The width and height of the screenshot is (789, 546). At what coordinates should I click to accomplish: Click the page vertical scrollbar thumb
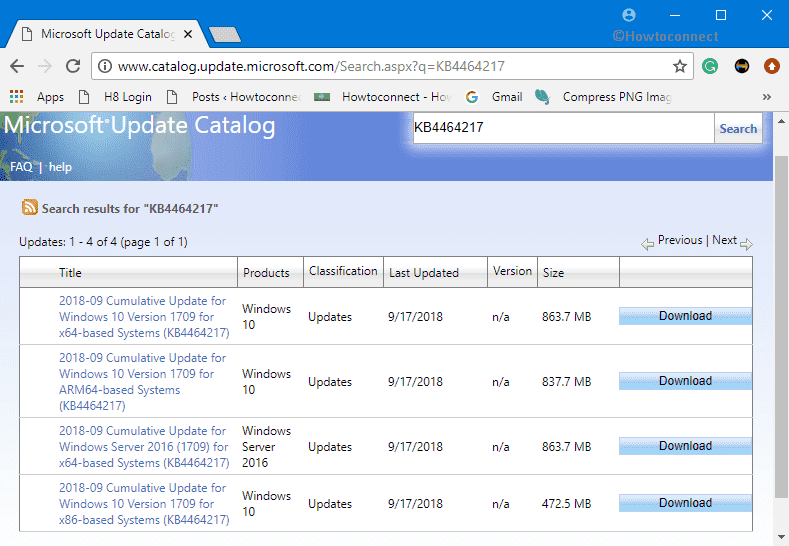click(781, 327)
